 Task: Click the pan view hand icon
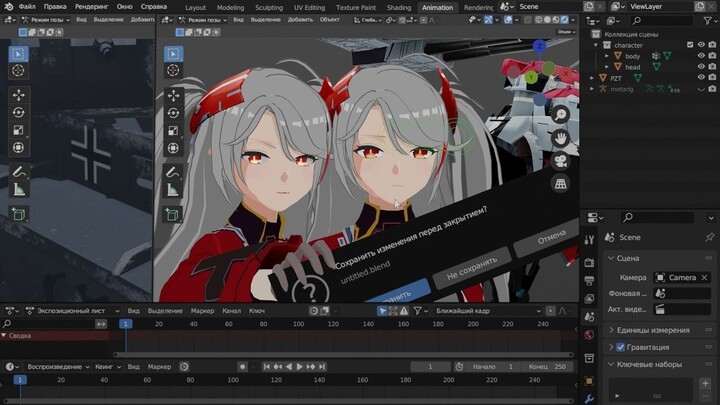click(560, 138)
